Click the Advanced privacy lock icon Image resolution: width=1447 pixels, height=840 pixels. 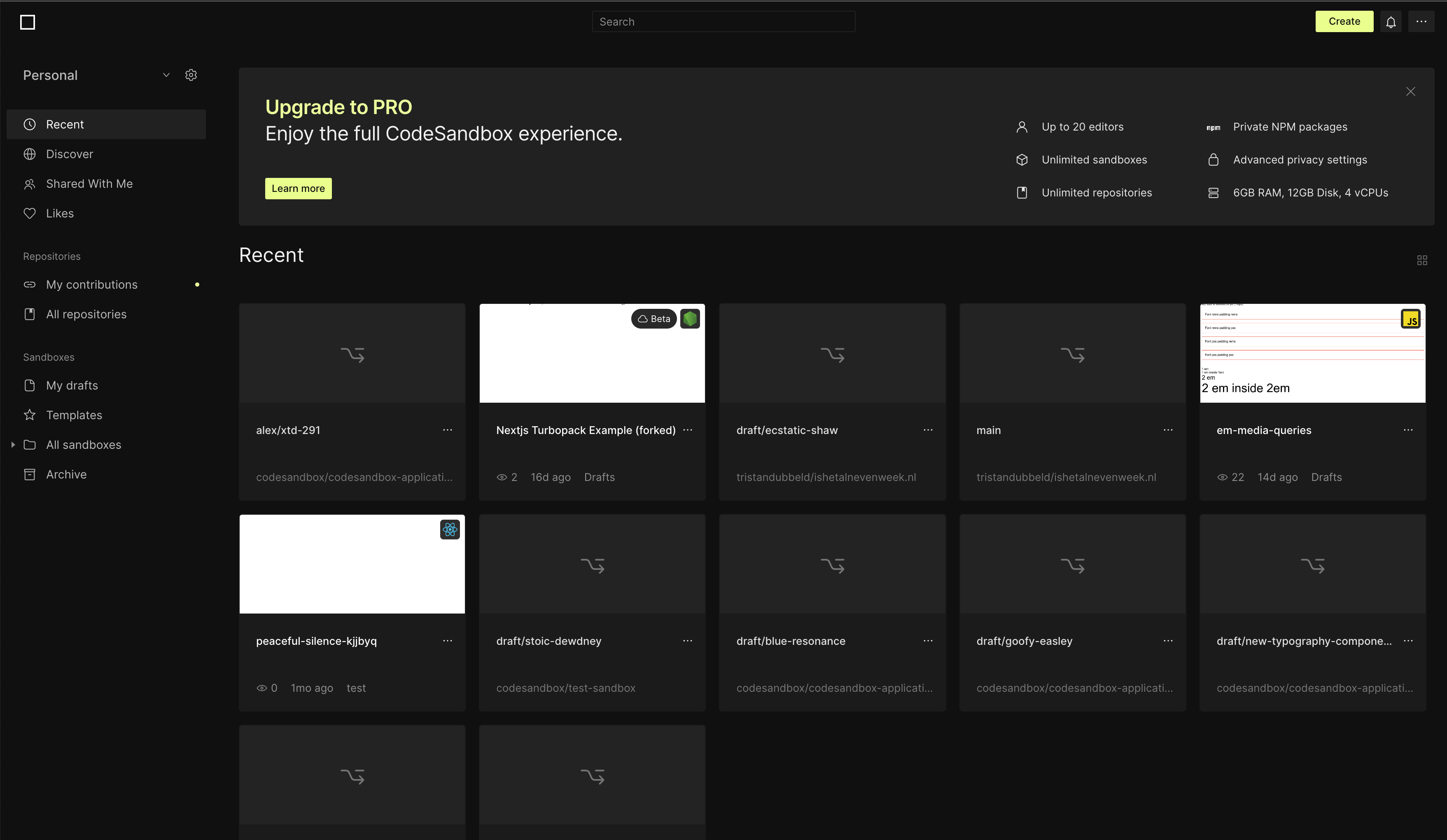pyautogui.click(x=1213, y=160)
